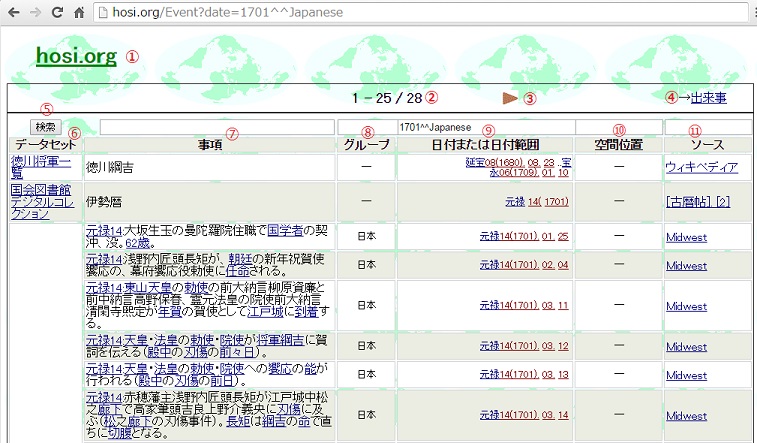Reload the page with refresh icon
757x443 pixels.
click(58, 12)
